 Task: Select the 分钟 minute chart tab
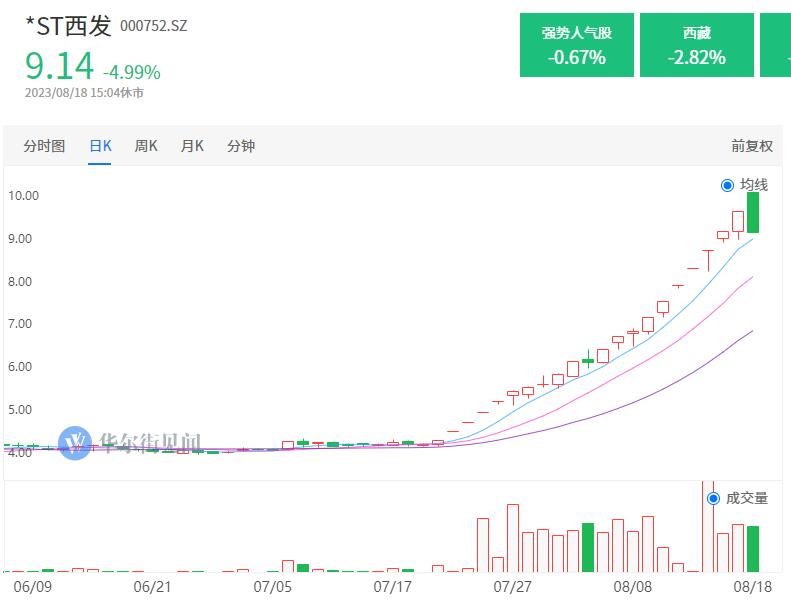coord(241,146)
